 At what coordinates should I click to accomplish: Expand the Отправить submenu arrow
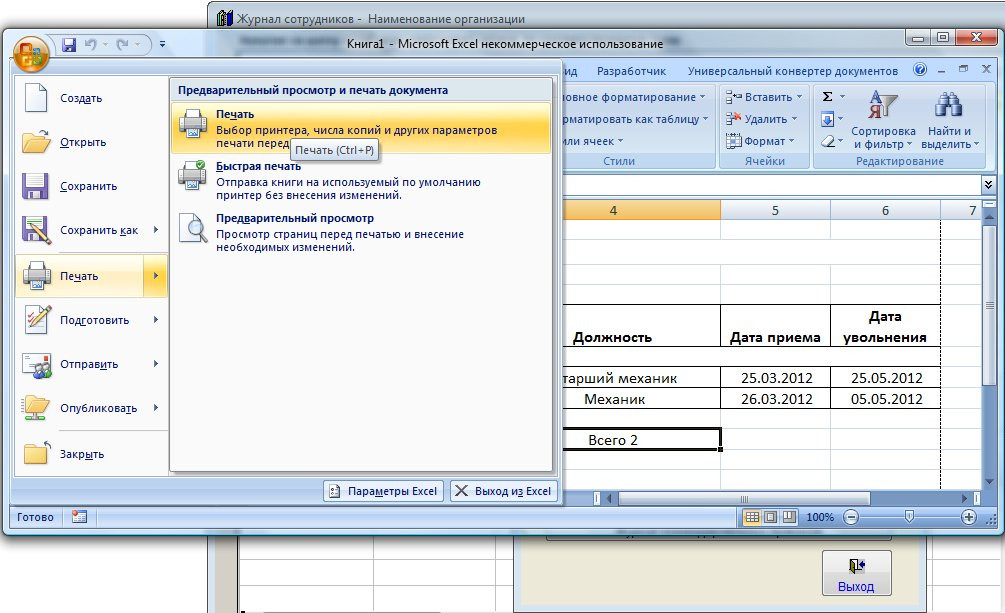pos(156,364)
